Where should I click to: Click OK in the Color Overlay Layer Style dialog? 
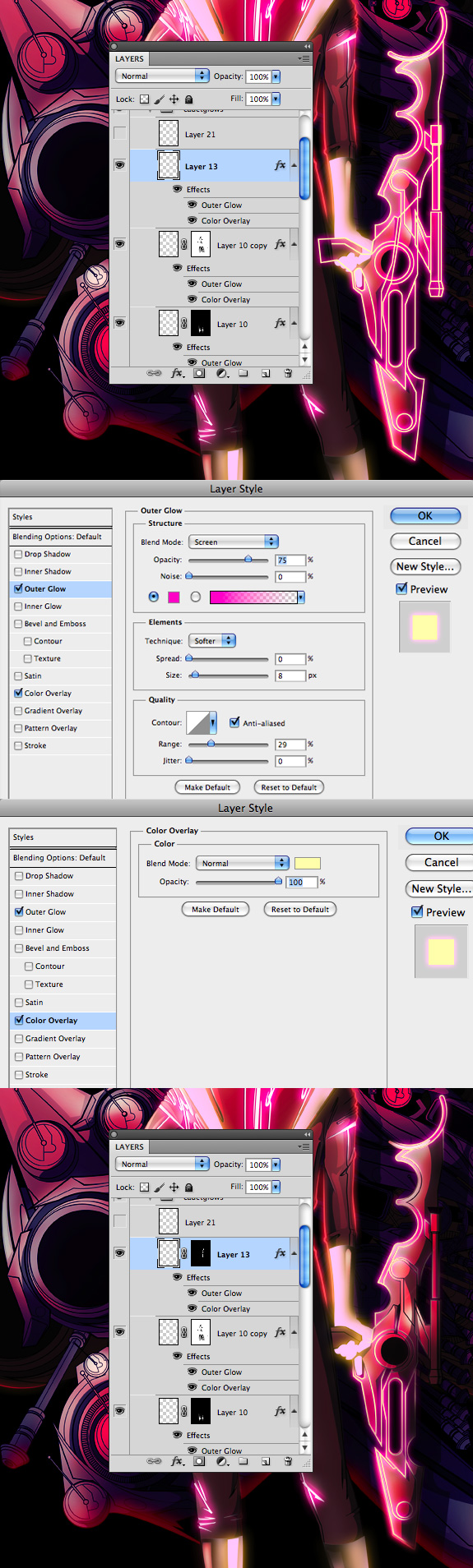pos(441,836)
